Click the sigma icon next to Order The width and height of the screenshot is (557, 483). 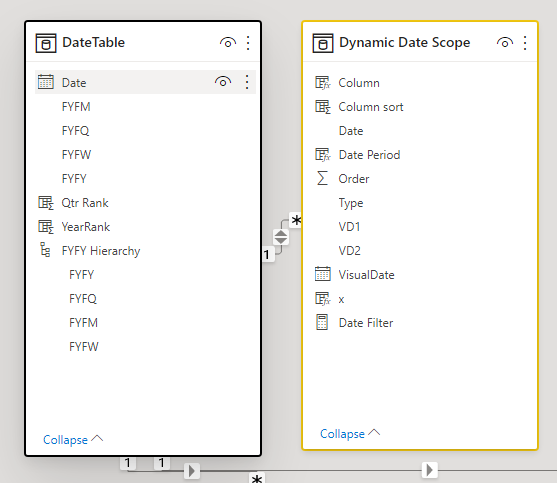click(x=322, y=178)
